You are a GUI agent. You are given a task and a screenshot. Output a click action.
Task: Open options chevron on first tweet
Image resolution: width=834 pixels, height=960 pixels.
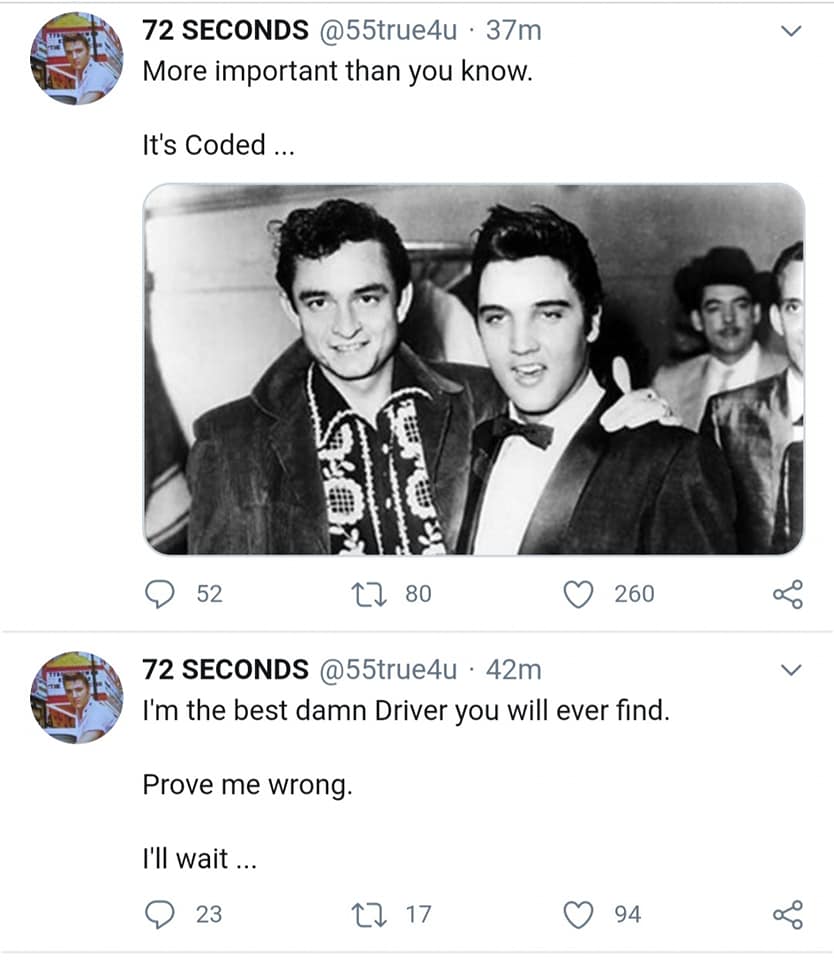pyautogui.click(x=790, y=32)
